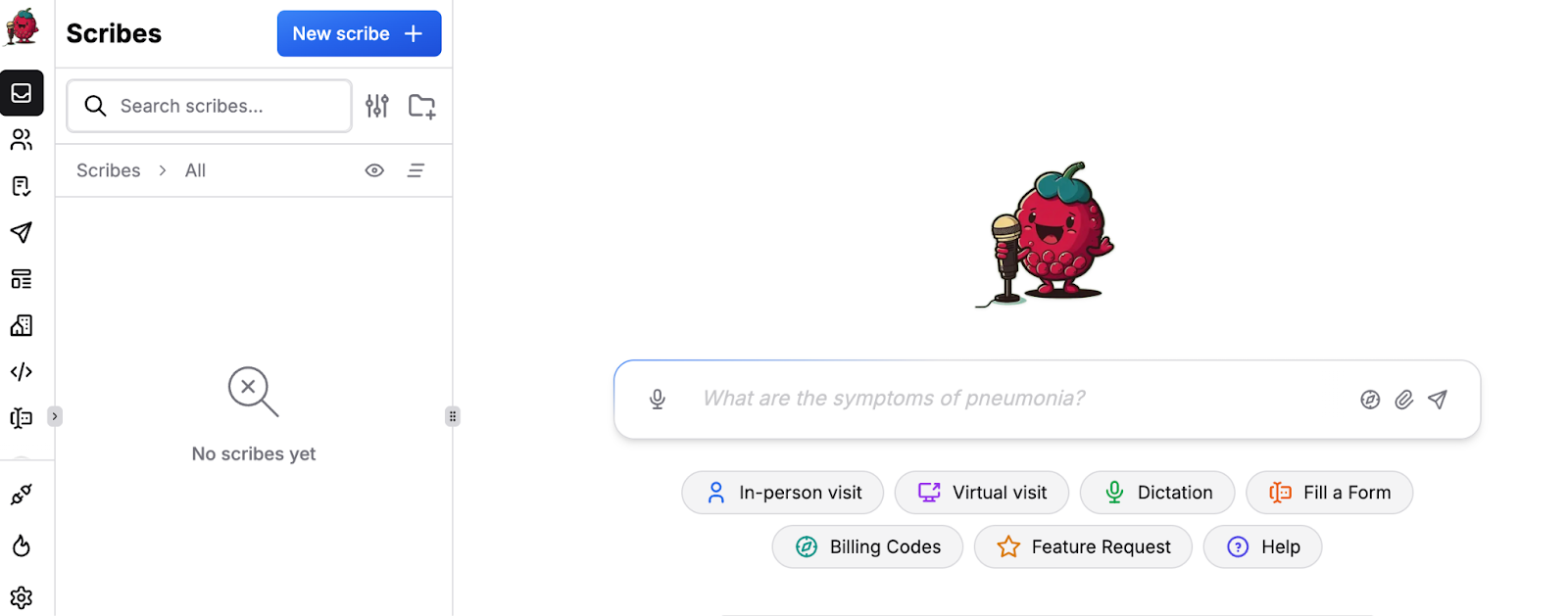Click the flame icon near the sidebar bottom

pyautogui.click(x=22, y=545)
